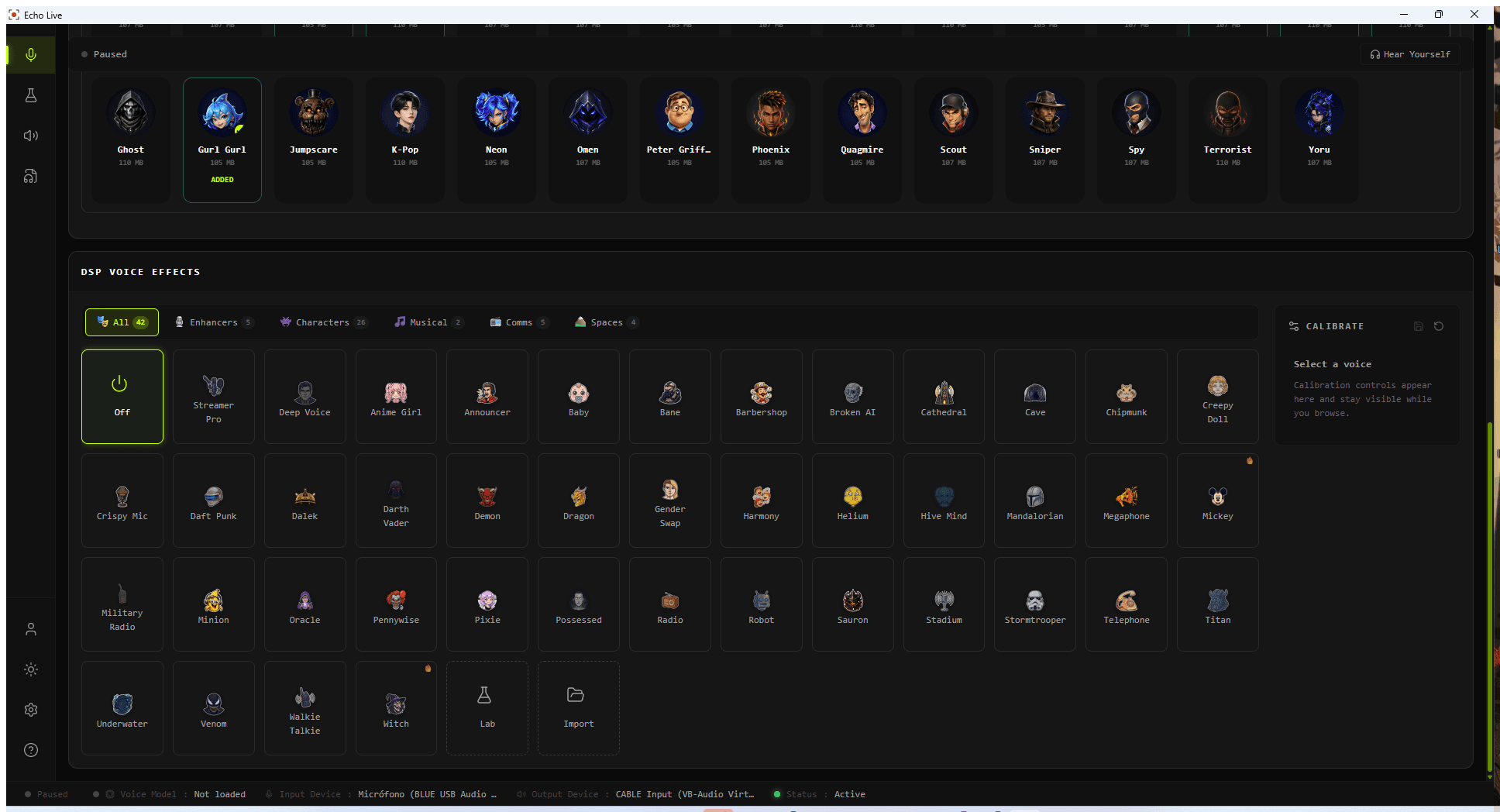Select the Chipmunk voice effect
1500x812 pixels.
click(x=1127, y=397)
